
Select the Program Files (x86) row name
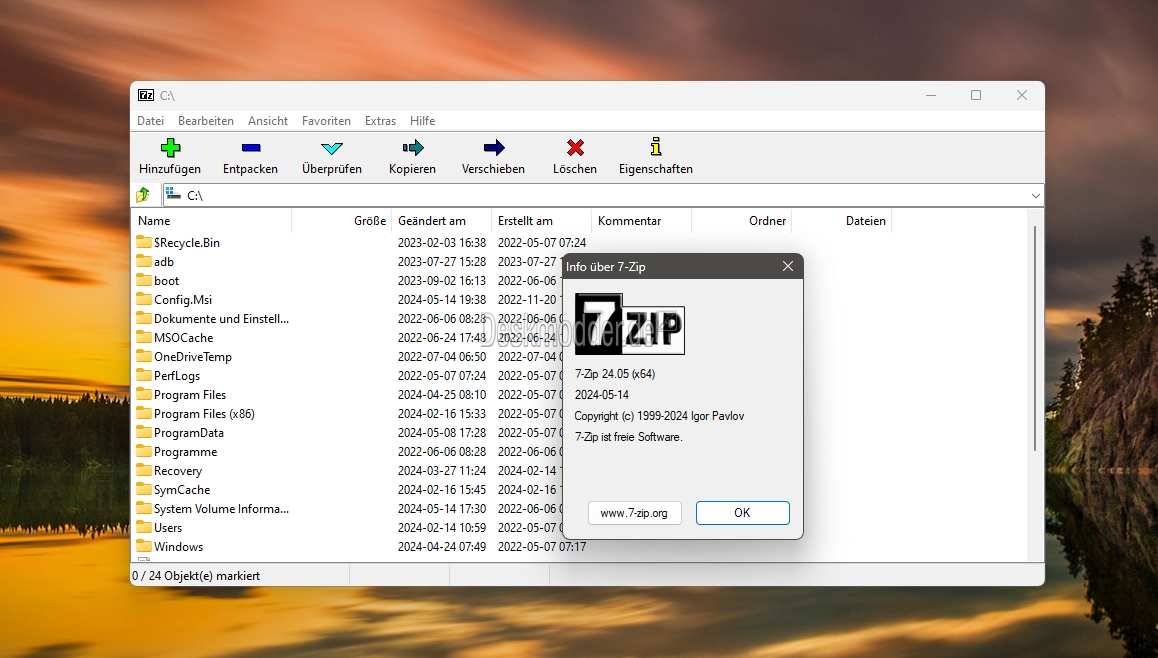point(204,414)
